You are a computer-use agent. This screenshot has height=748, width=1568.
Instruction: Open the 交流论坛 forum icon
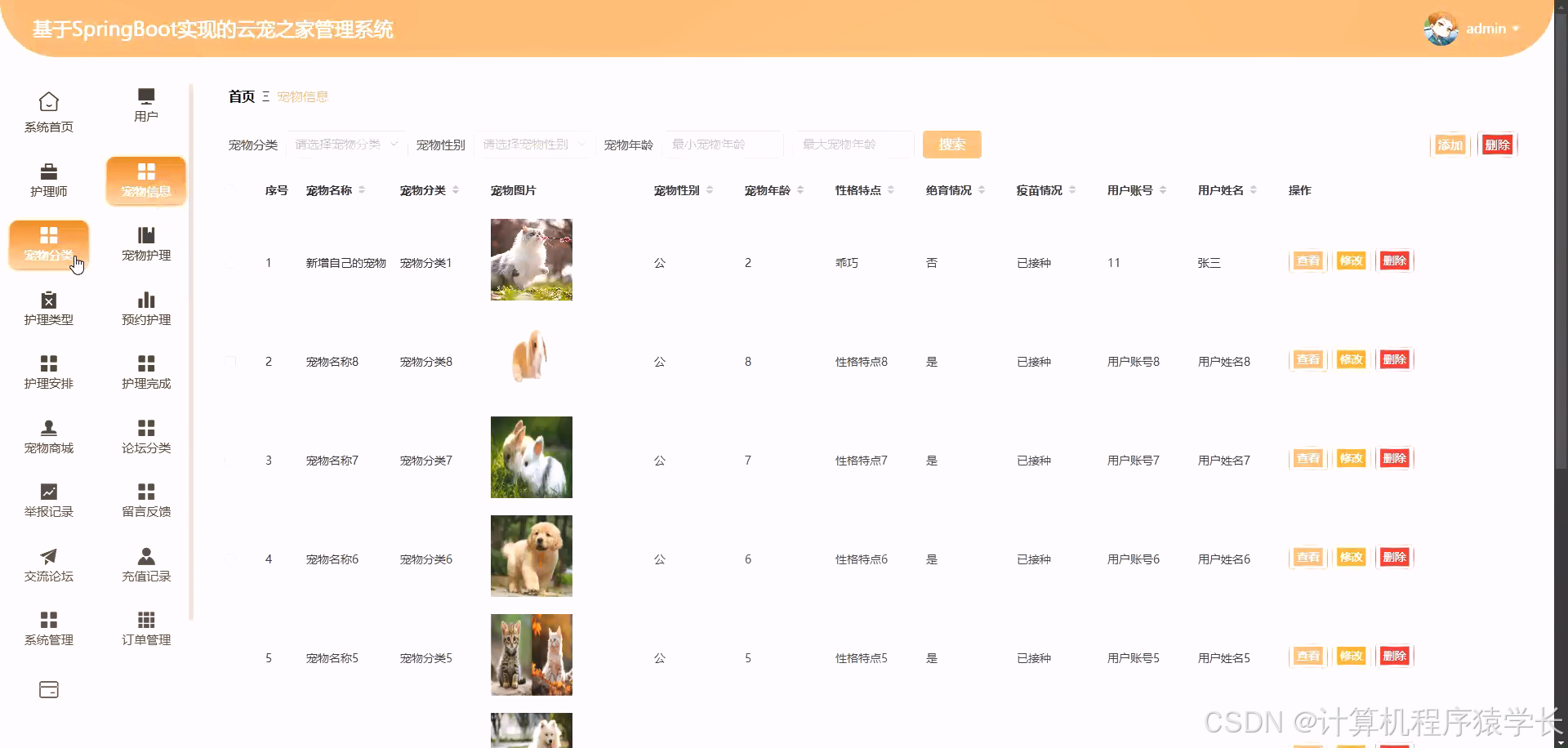(x=48, y=563)
